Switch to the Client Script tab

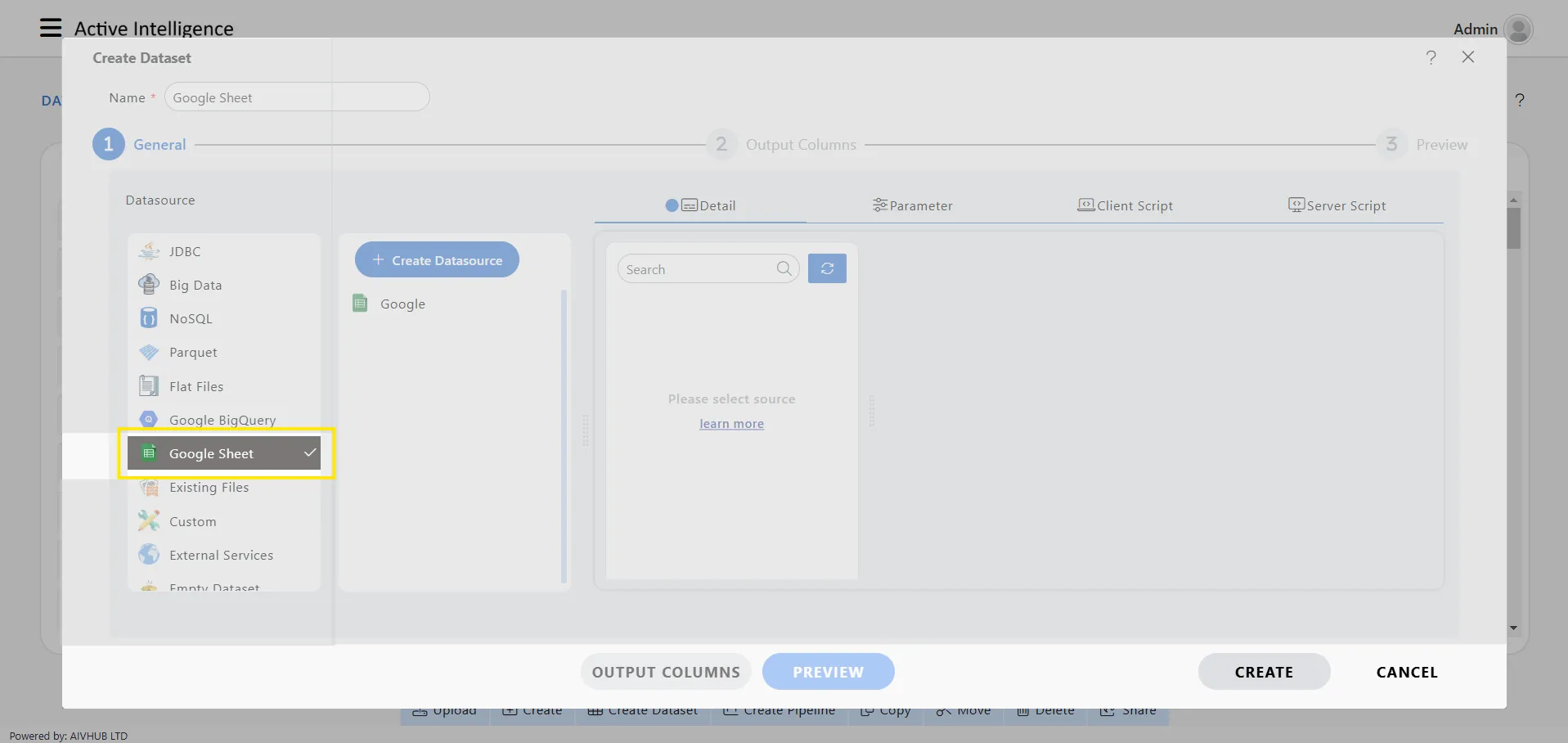tap(1125, 205)
